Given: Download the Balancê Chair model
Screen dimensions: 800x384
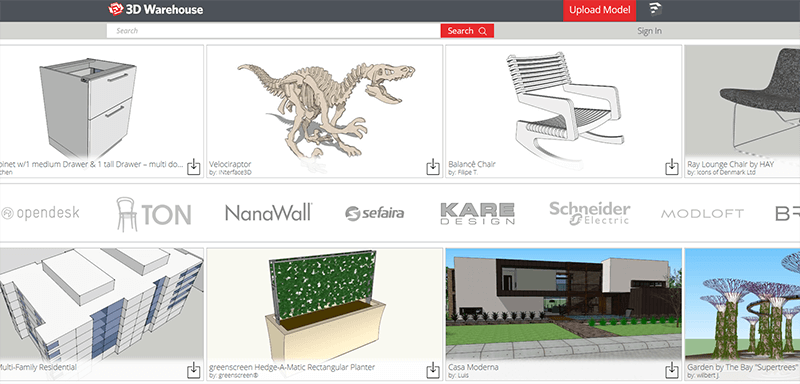Looking at the screenshot, I should (671, 167).
